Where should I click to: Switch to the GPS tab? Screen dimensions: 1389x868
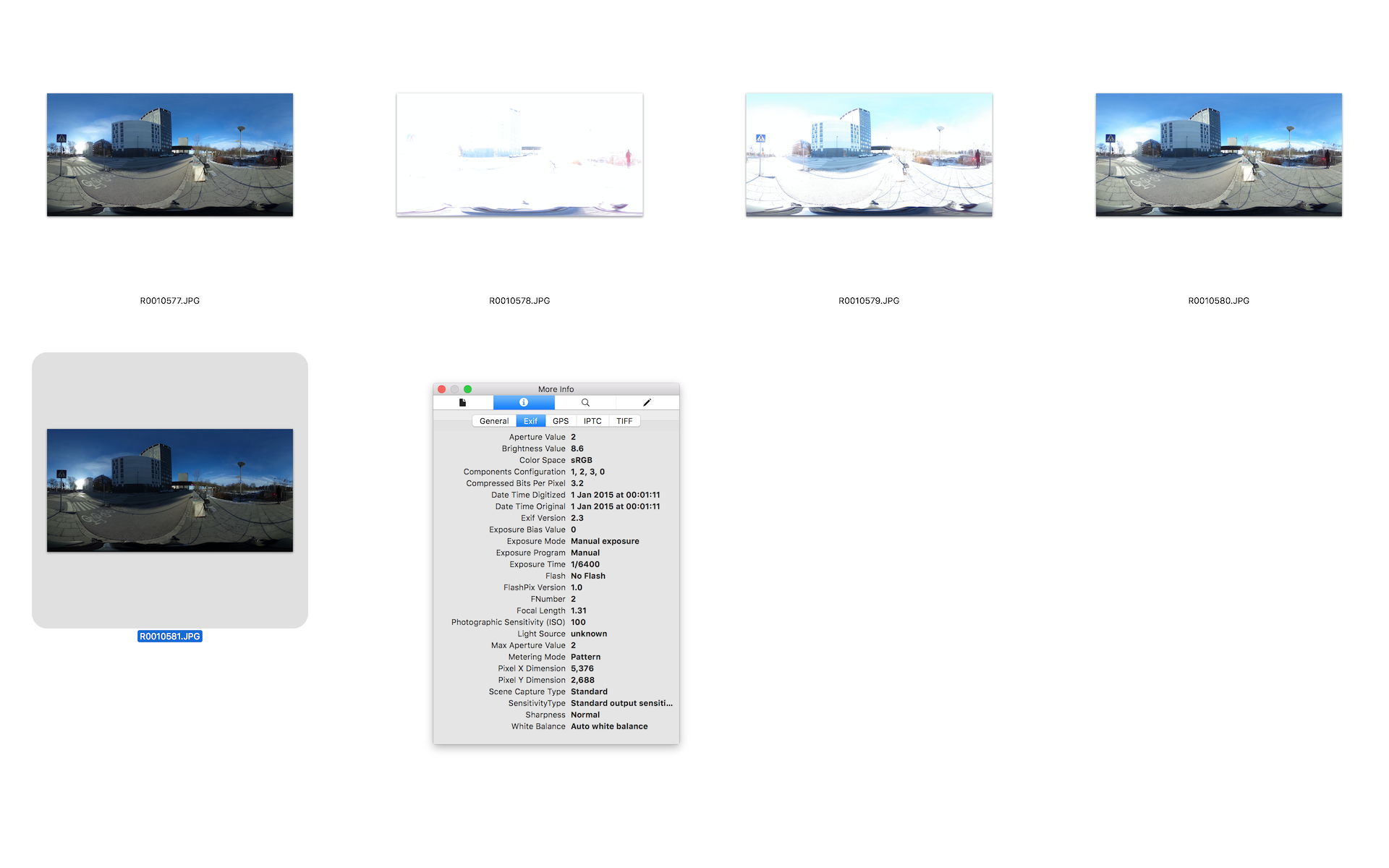click(561, 421)
